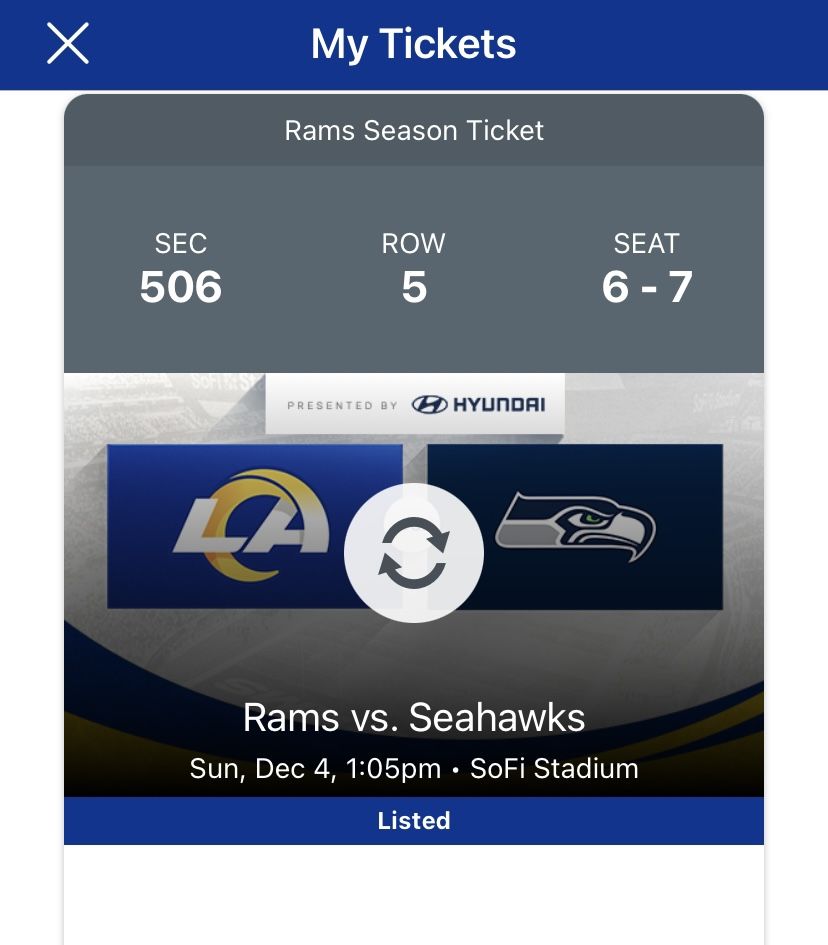This screenshot has width=828, height=945.
Task: Select the "Rams Season Ticket" header
Action: point(414,131)
